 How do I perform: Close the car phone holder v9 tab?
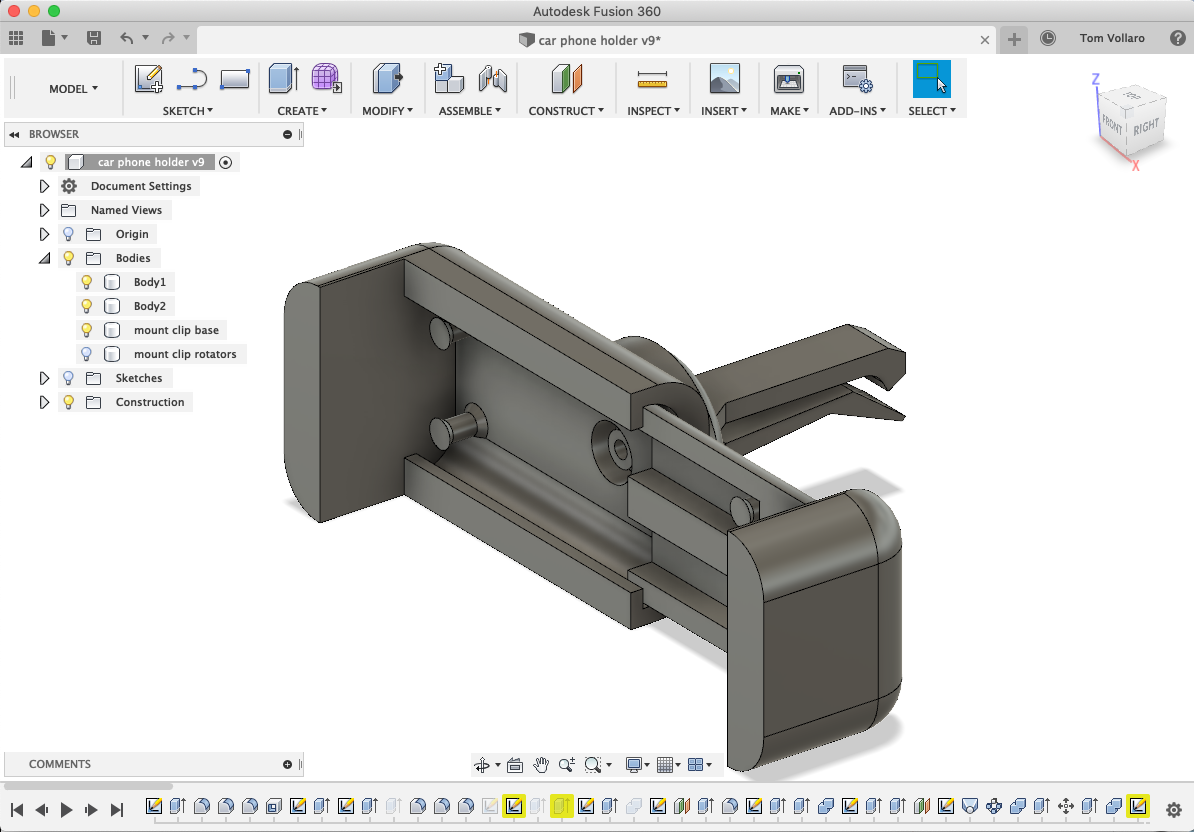pos(985,40)
